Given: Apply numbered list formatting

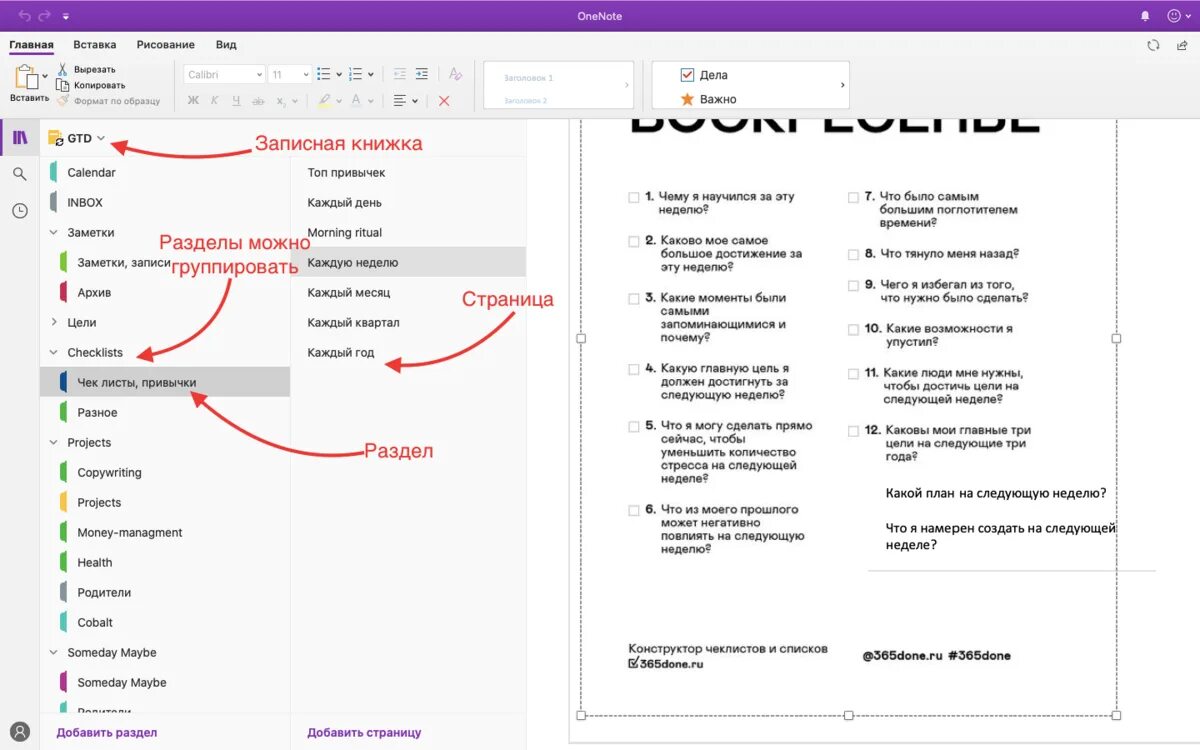Looking at the screenshot, I should coord(355,74).
